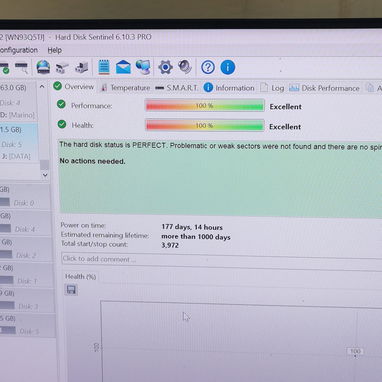382x382 pixels.
Task: Switch to the Overview tab
Action: pos(74,87)
